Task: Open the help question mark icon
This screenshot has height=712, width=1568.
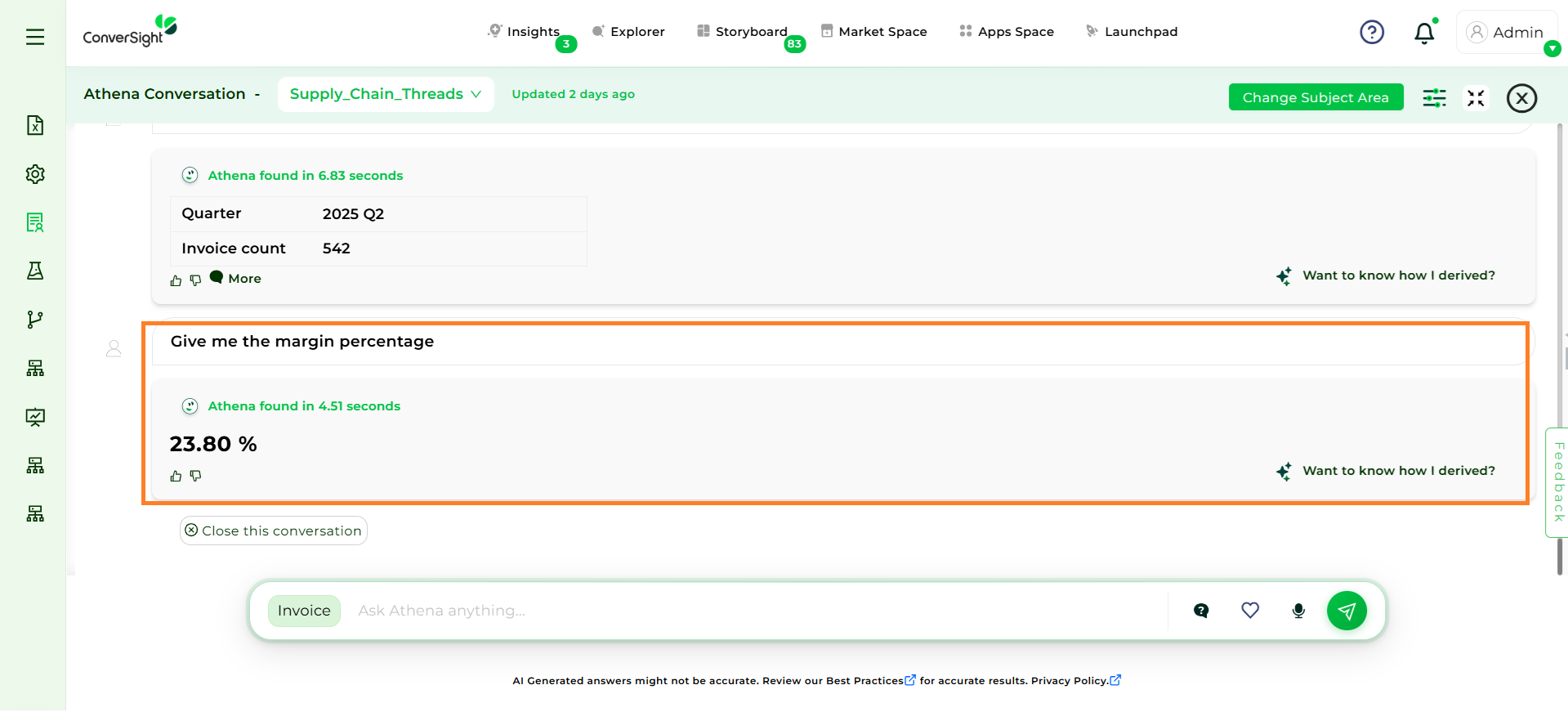Action: (1371, 33)
